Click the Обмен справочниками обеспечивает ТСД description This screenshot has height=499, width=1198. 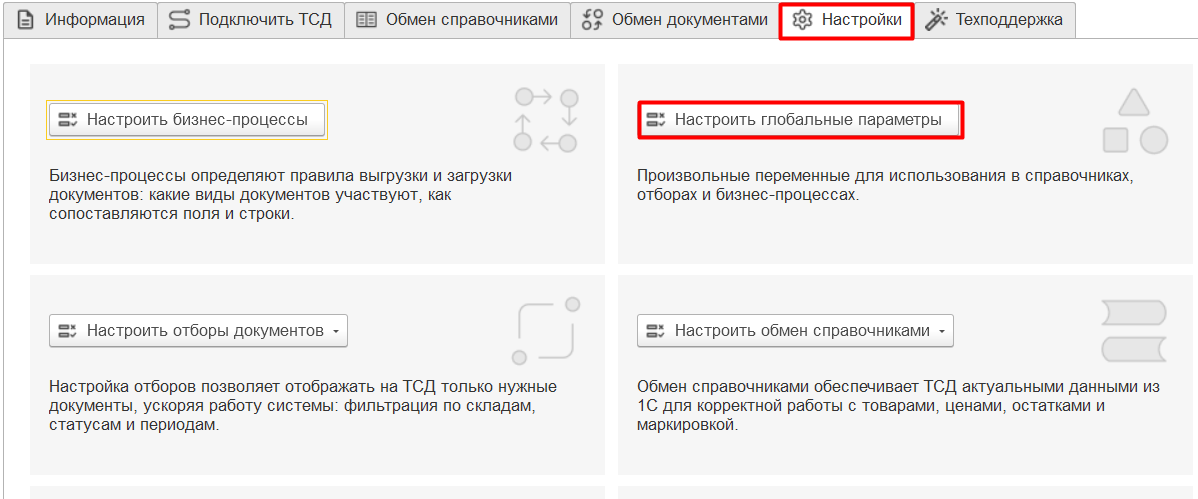(899, 406)
